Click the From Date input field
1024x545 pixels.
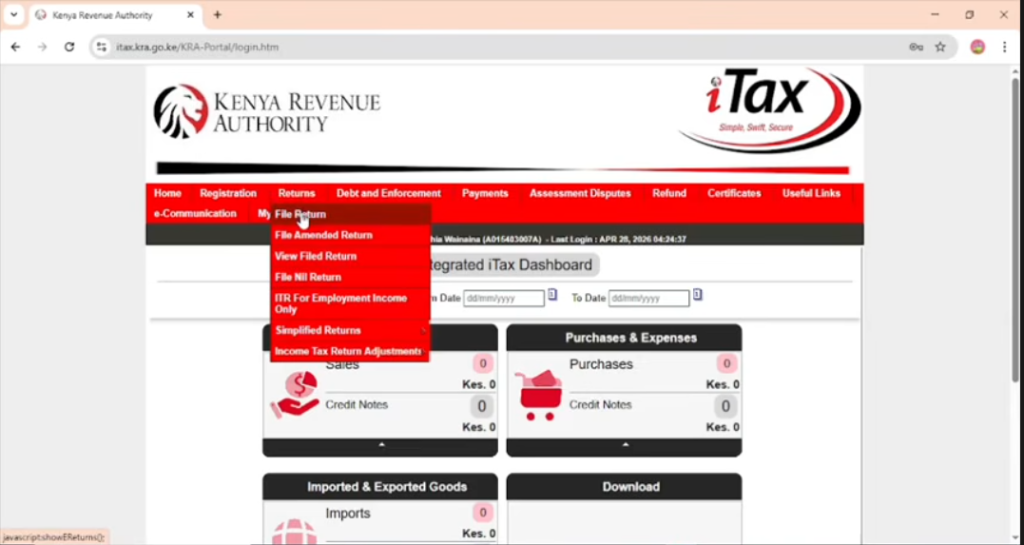point(504,298)
